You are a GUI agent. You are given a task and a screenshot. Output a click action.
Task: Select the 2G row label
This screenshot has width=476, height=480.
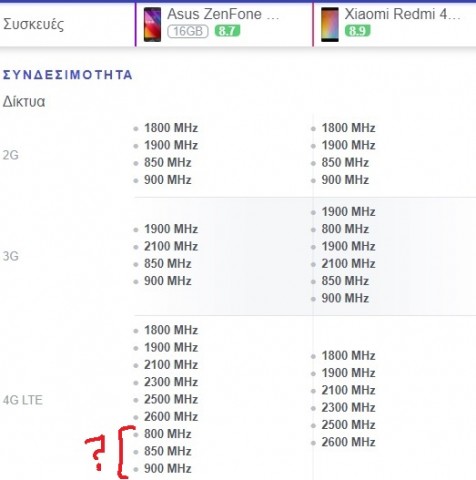[11, 155]
